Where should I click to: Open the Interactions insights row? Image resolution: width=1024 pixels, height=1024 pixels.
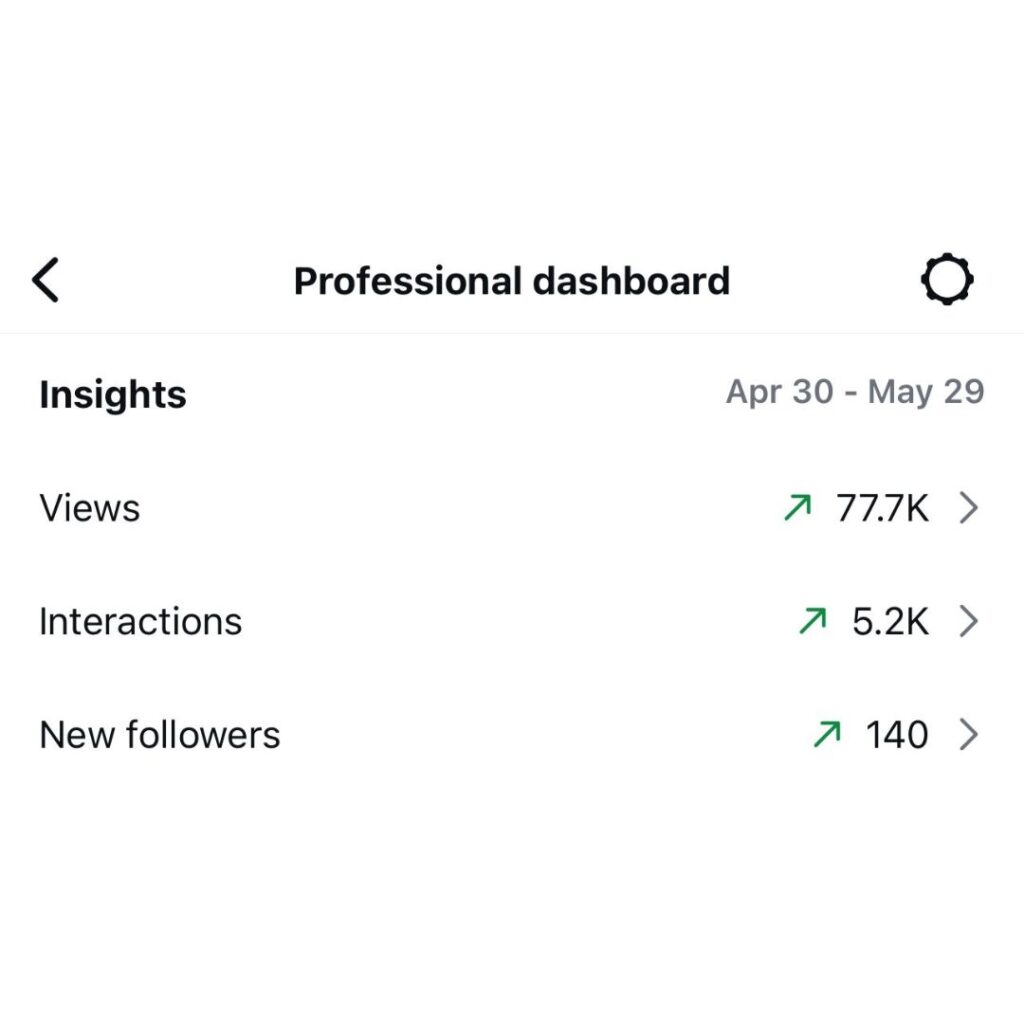click(500, 622)
